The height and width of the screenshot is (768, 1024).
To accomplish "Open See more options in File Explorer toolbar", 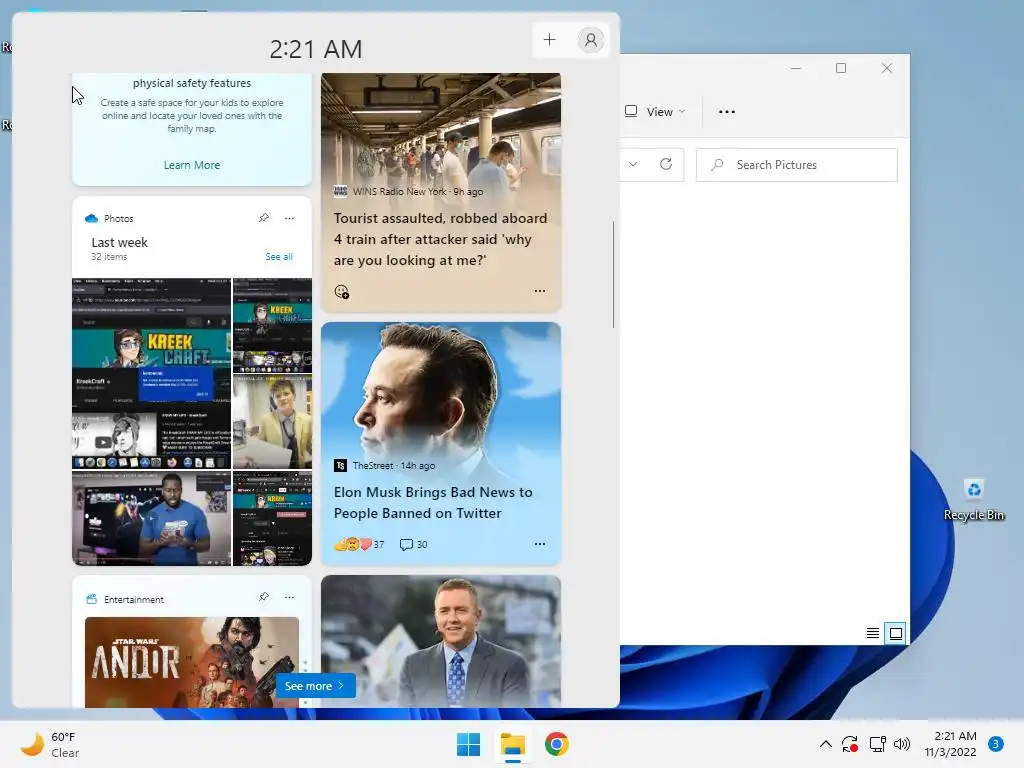I will [x=726, y=112].
